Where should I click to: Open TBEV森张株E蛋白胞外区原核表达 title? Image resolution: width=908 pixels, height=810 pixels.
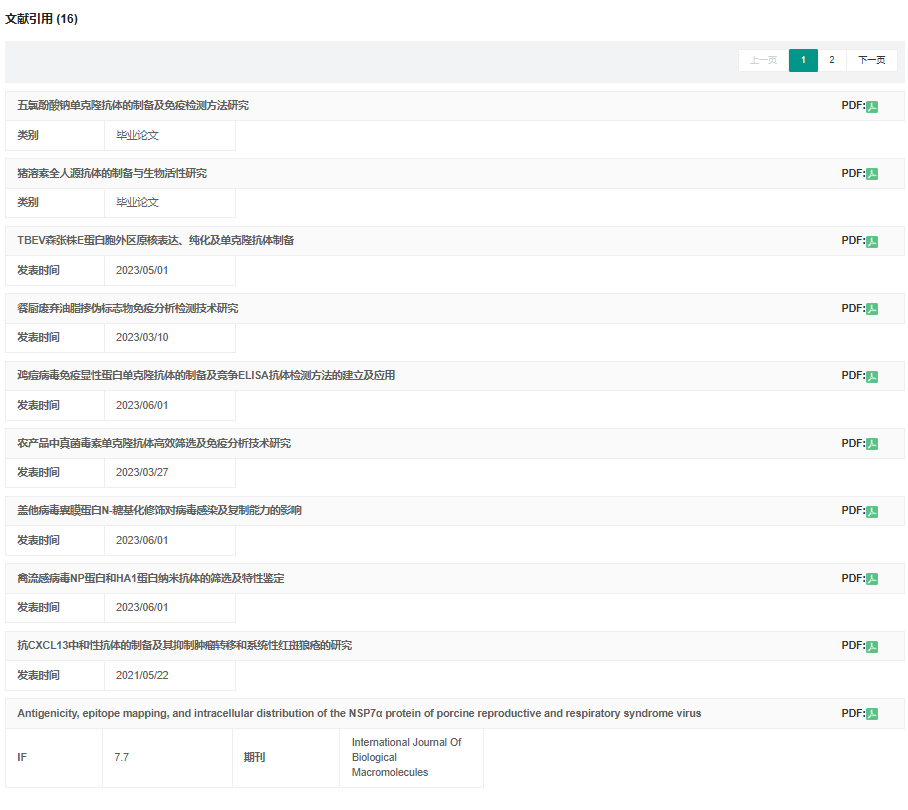[x=155, y=241]
